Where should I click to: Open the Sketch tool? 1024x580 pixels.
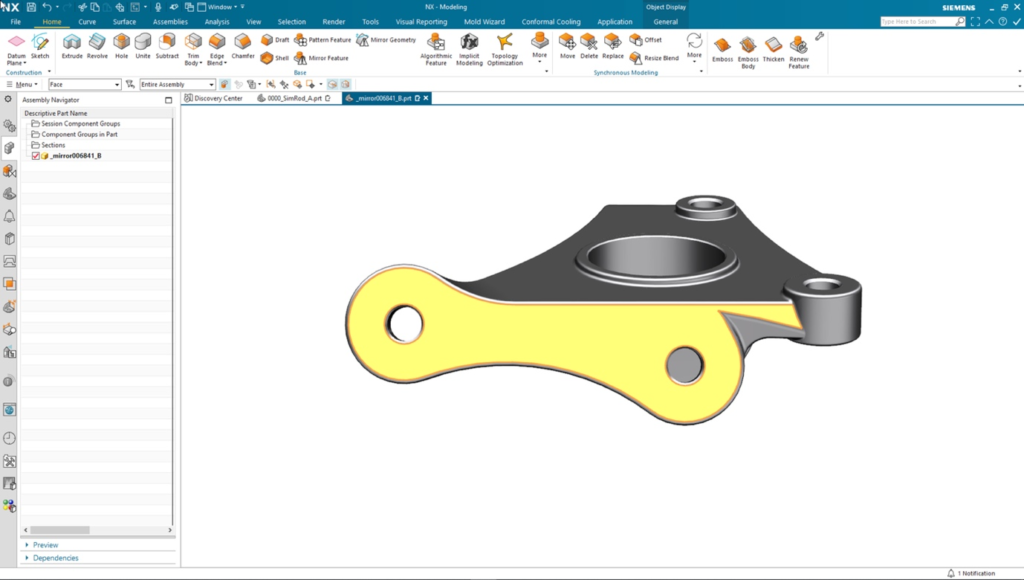coord(40,46)
